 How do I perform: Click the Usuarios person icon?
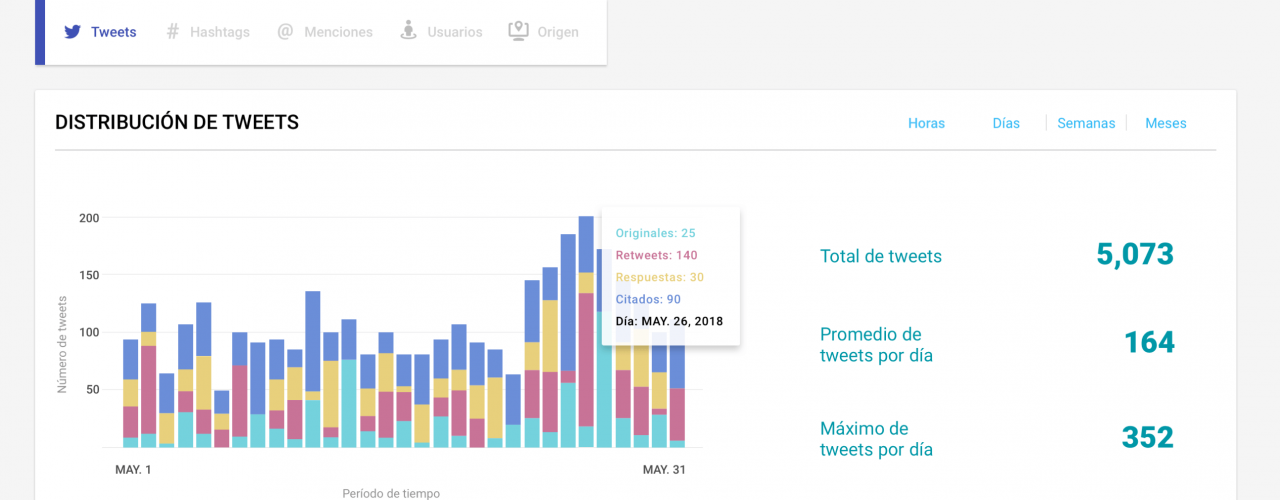[x=408, y=31]
